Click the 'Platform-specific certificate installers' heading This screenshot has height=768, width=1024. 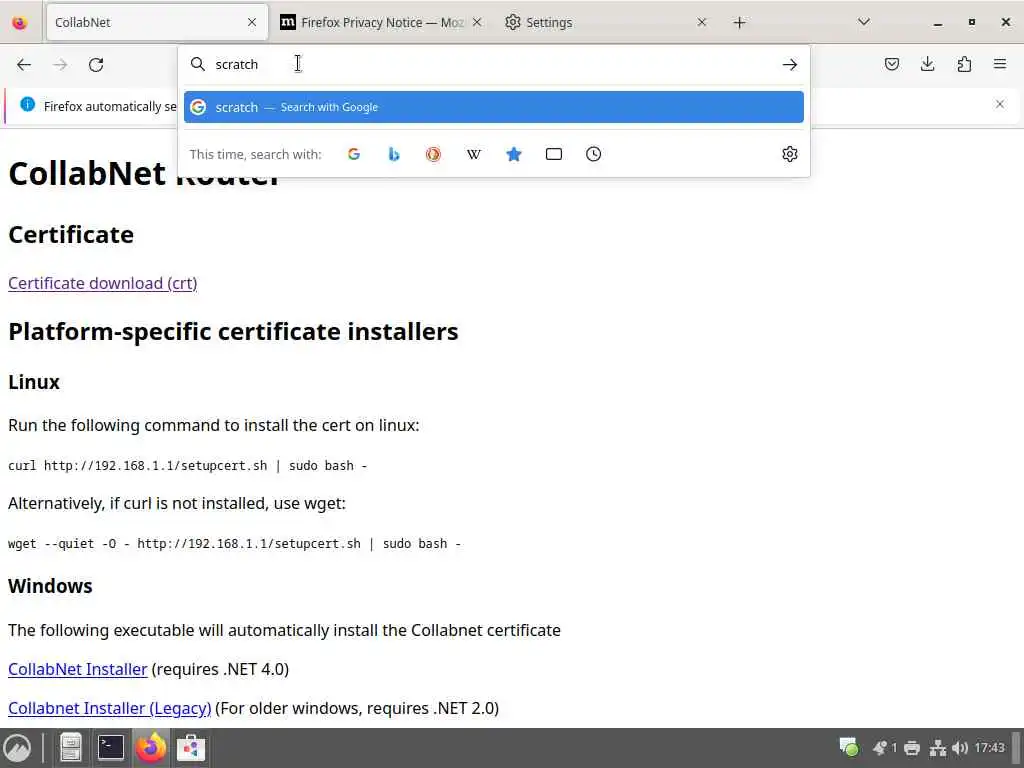[233, 332]
